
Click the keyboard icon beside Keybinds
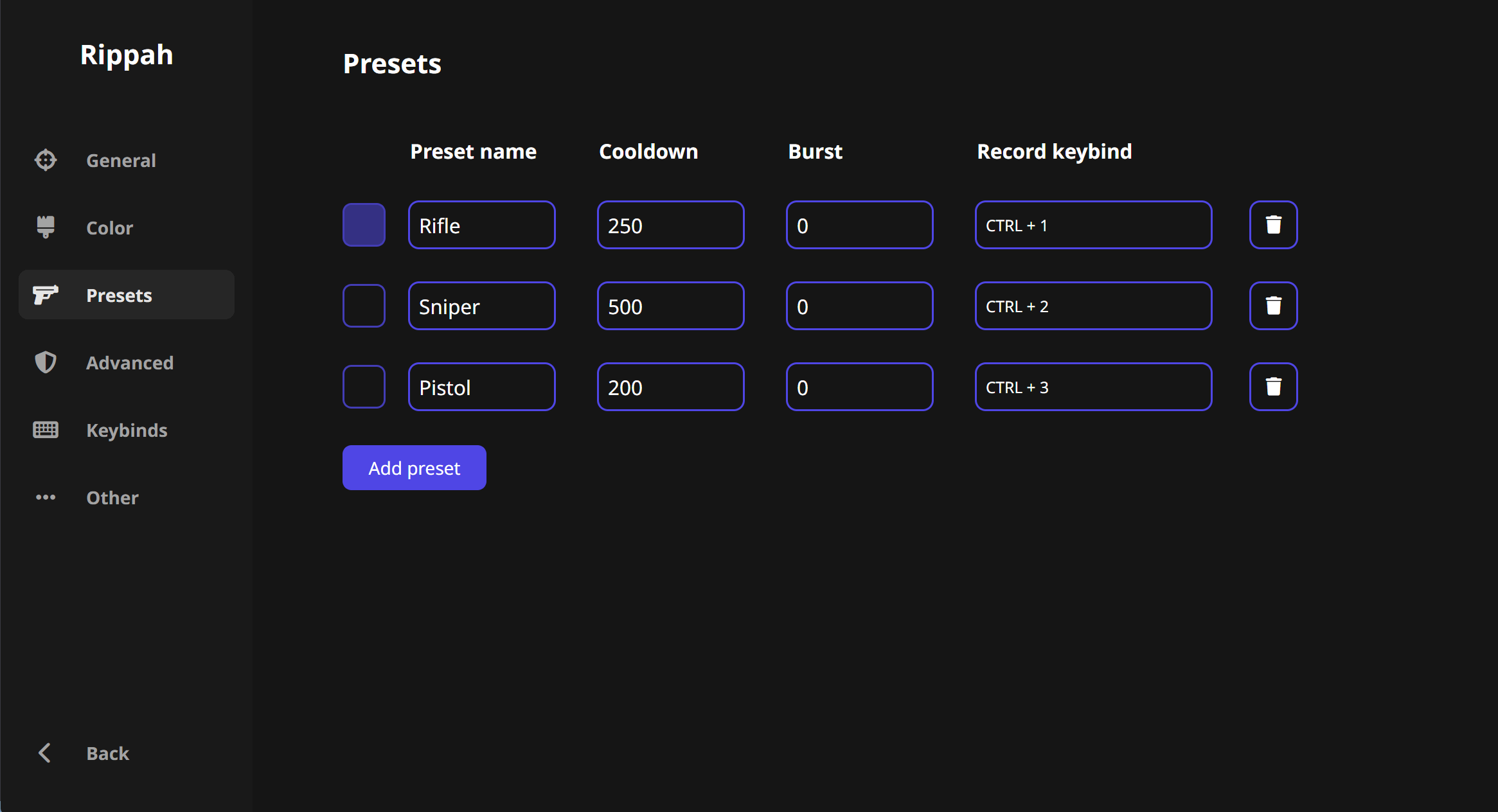point(46,430)
